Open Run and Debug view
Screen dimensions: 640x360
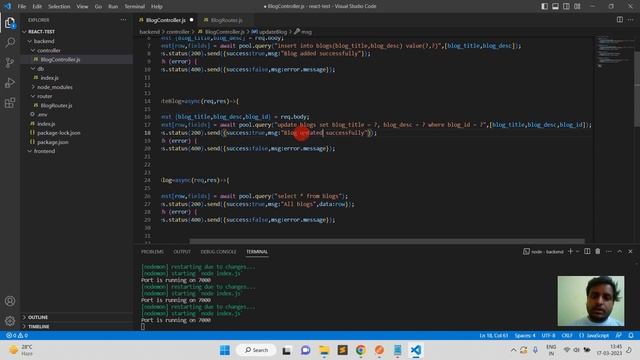point(10,82)
